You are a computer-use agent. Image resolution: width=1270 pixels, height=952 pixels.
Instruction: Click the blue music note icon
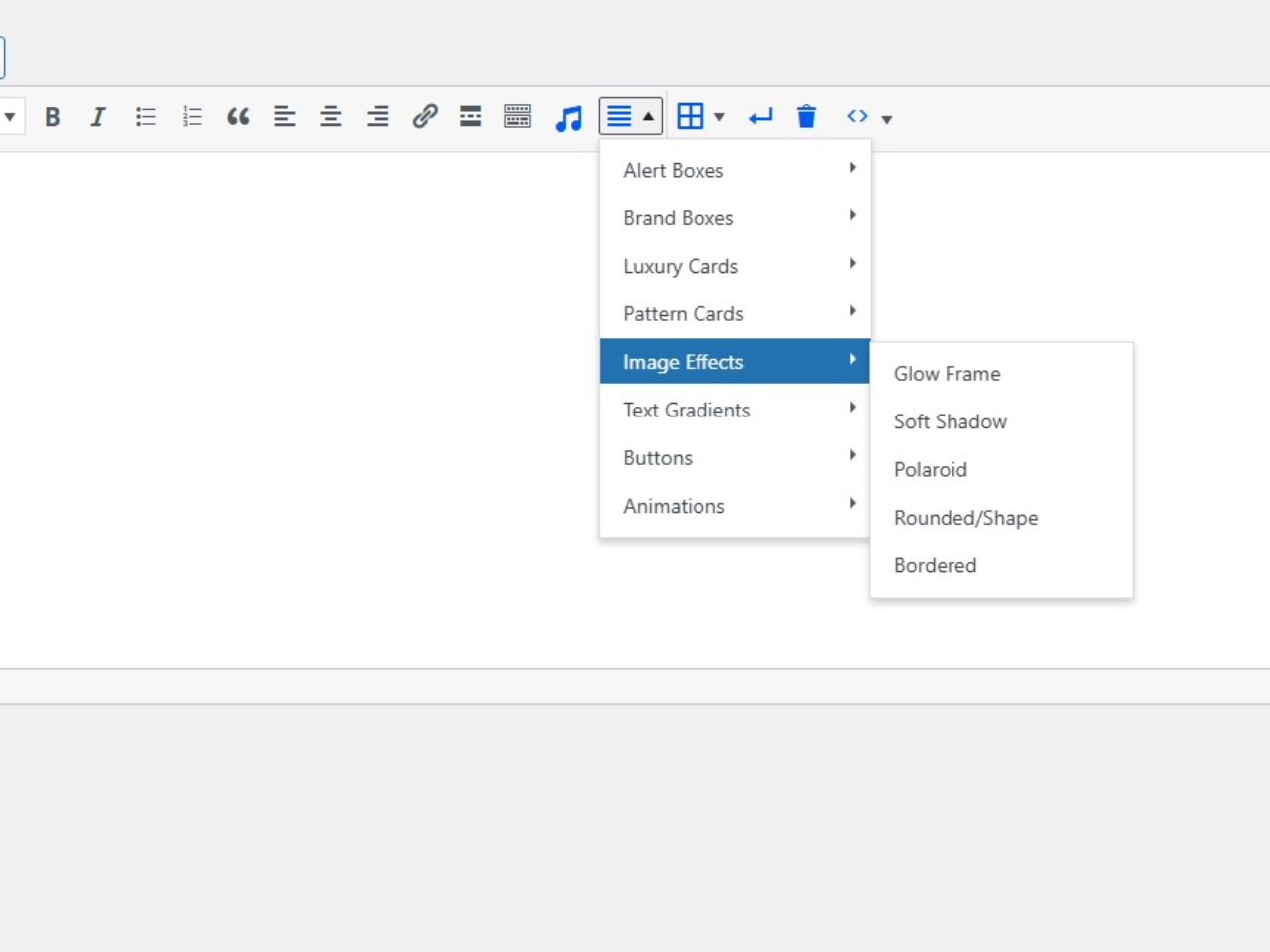click(569, 118)
